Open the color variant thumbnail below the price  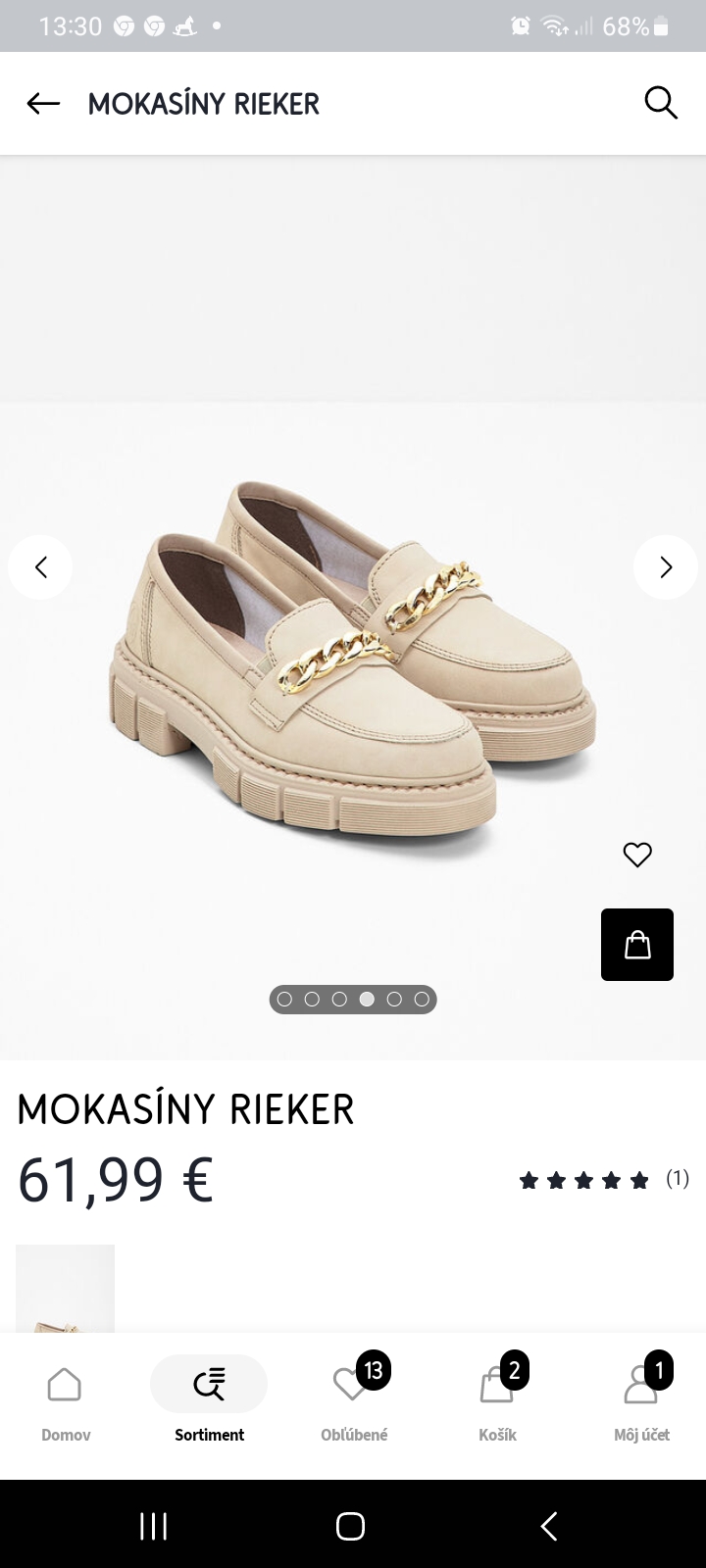[65, 1288]
